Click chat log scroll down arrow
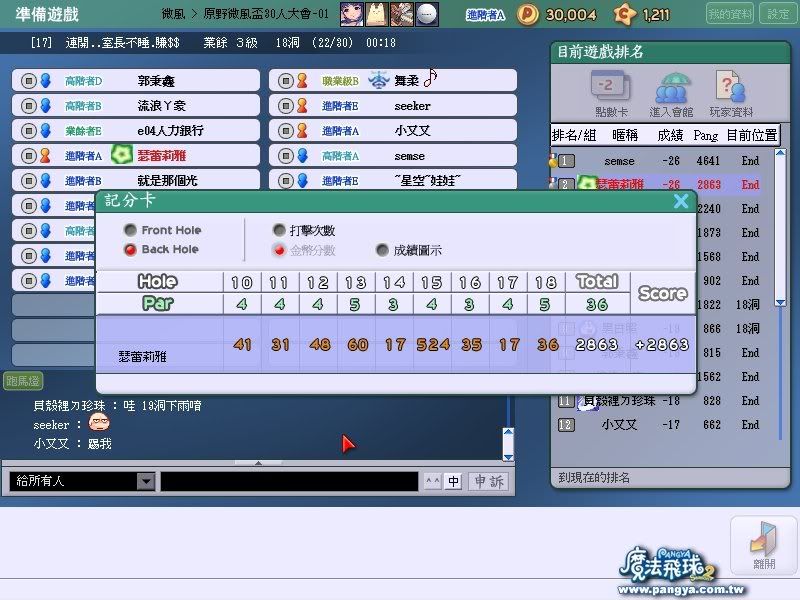Viewport: 800px width, 600px height. [x=508, y=457]
